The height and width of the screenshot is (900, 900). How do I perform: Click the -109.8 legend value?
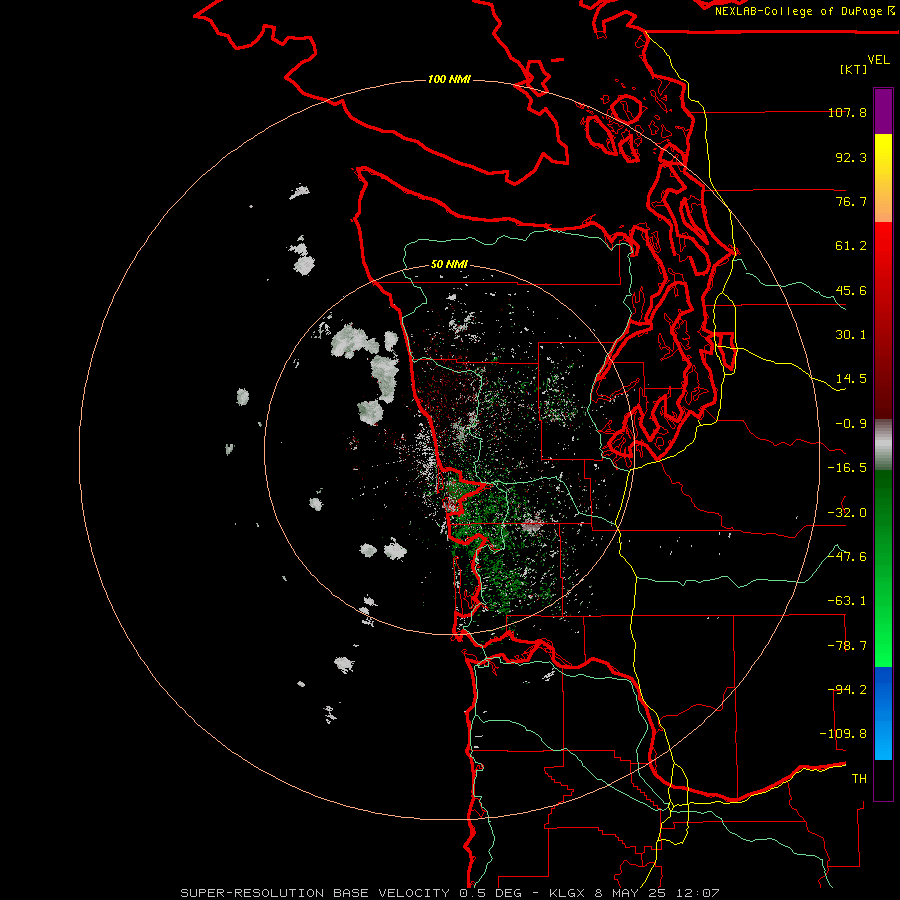tap(843, 734)
